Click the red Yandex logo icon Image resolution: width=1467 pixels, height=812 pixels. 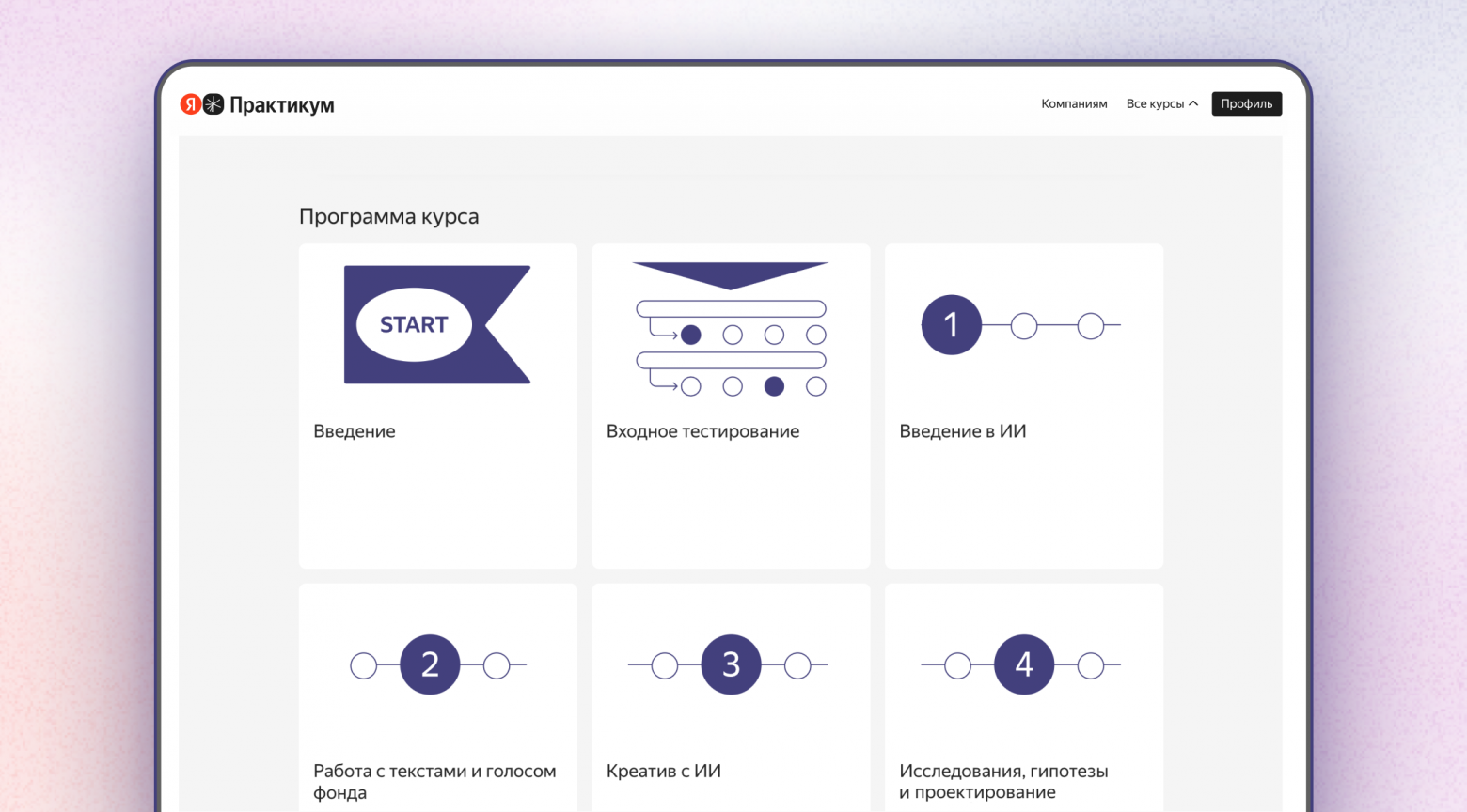pos(191,104)
